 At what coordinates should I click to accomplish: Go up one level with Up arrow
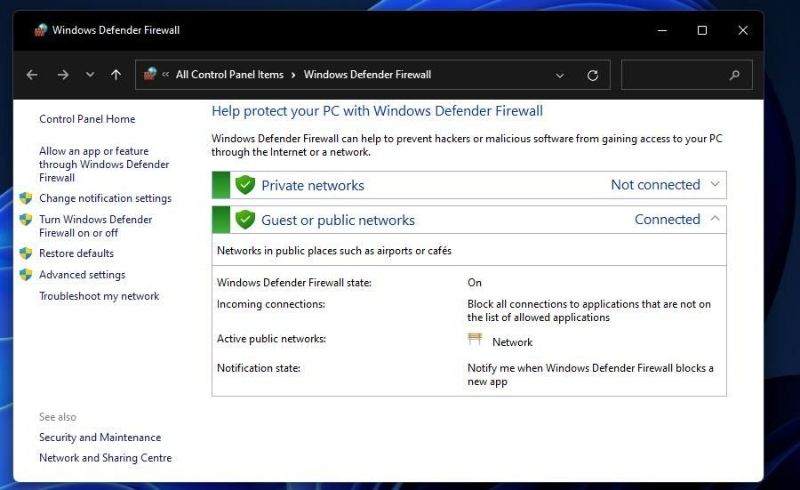[116, 75]
